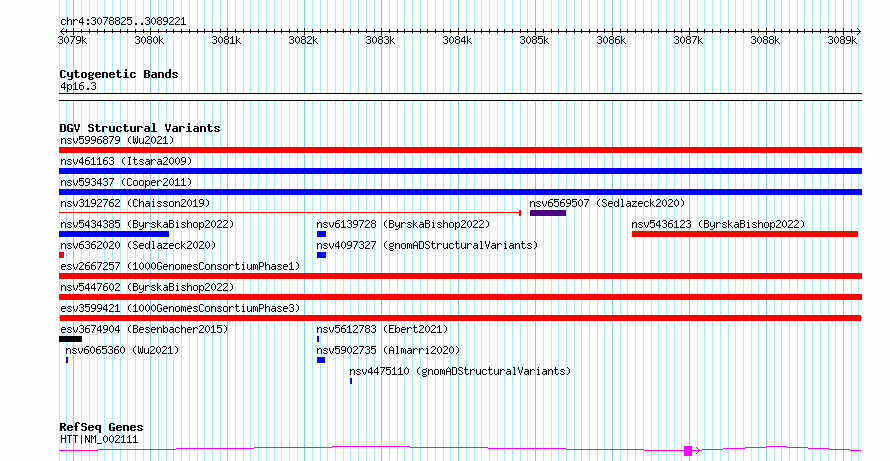
Task: Select the 3087k ruler position label
Action: pyautogui.click(x=689, y=40)
